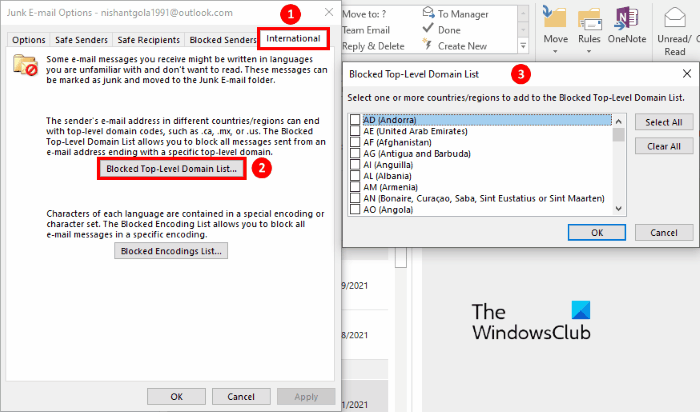Check the AM (Armenia) checkbox
Viewport: 700px width, 412px height.
355,187
